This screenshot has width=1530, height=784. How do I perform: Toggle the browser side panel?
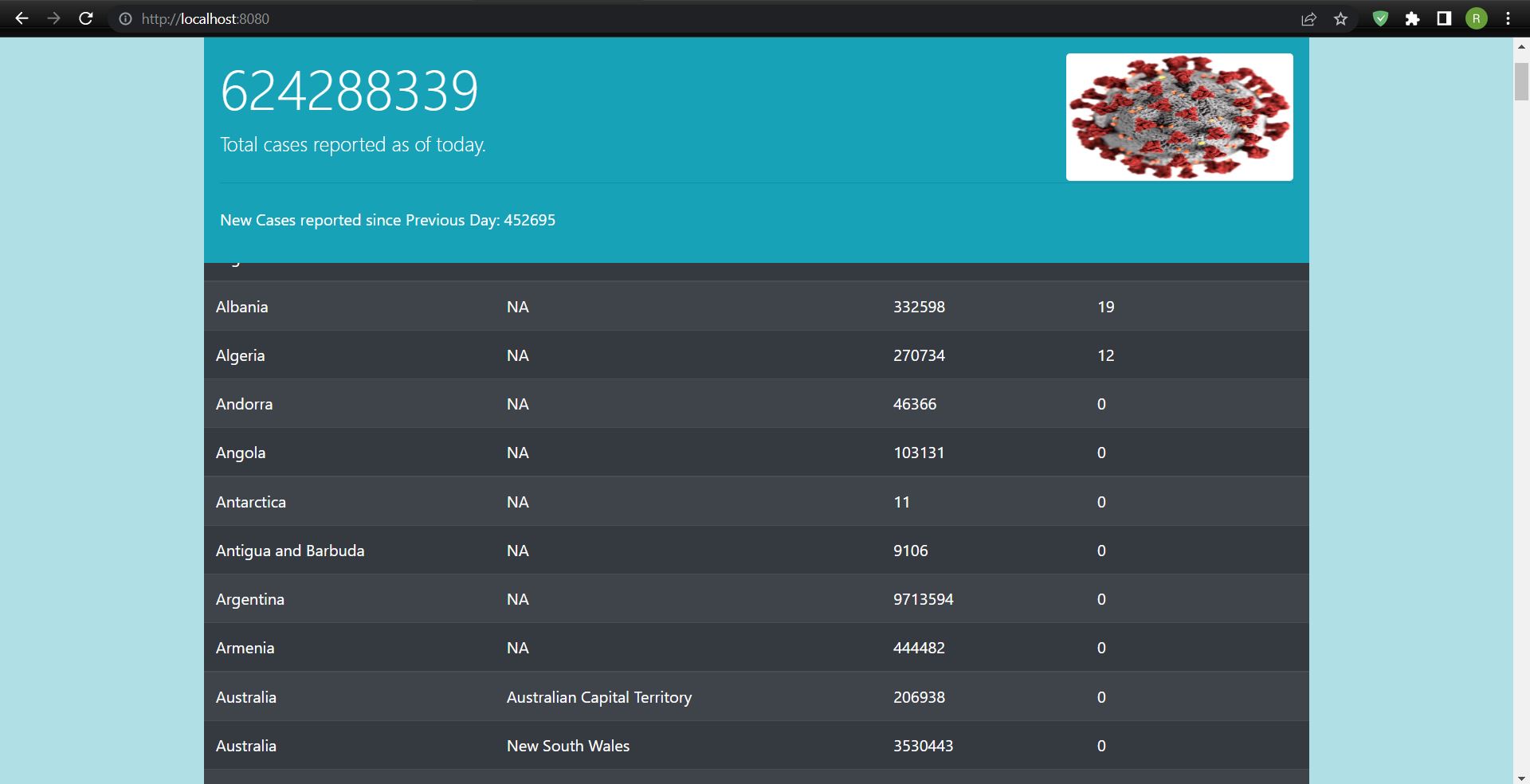coord(1444,18)
